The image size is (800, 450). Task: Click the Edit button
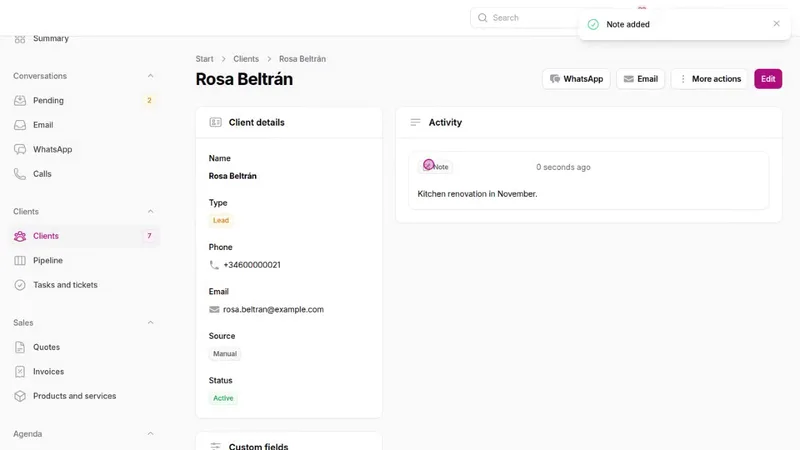pyautogui.click(x=768, y=79)
